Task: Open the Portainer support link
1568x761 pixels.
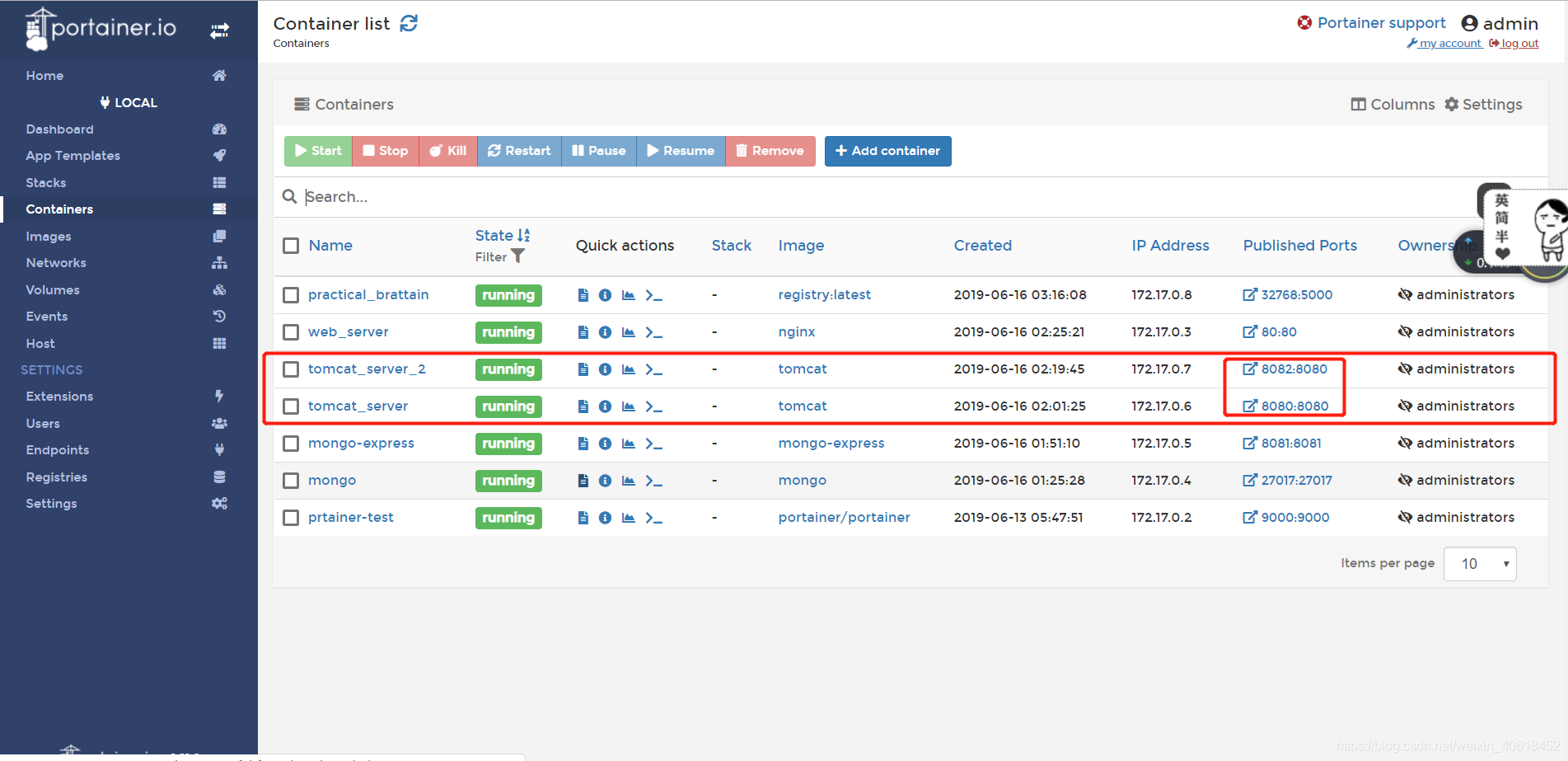Action: 1372,23
